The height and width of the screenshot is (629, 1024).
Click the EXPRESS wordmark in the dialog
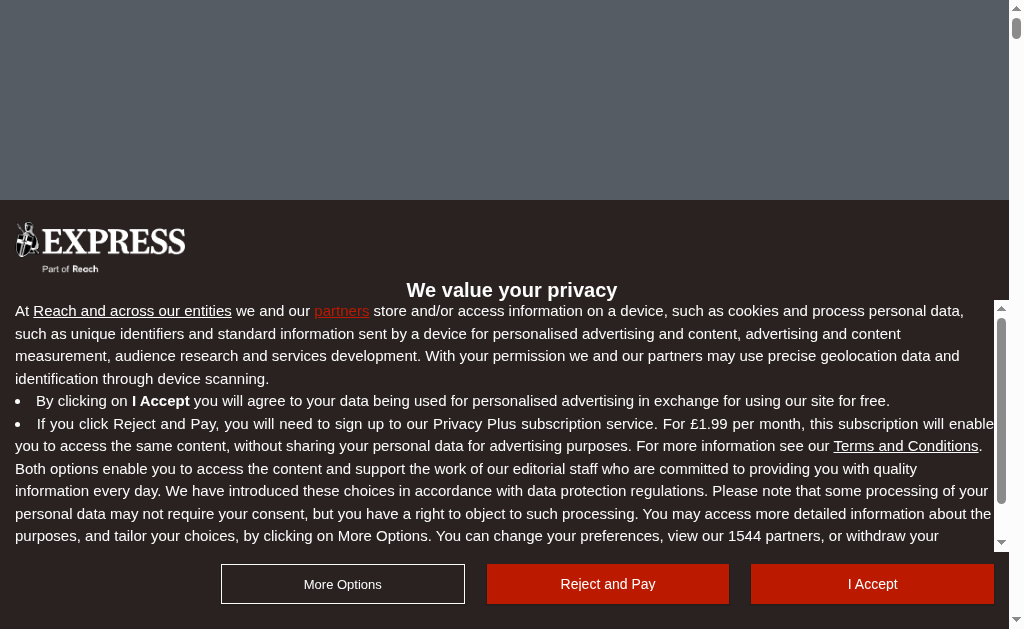coord(114,242)
